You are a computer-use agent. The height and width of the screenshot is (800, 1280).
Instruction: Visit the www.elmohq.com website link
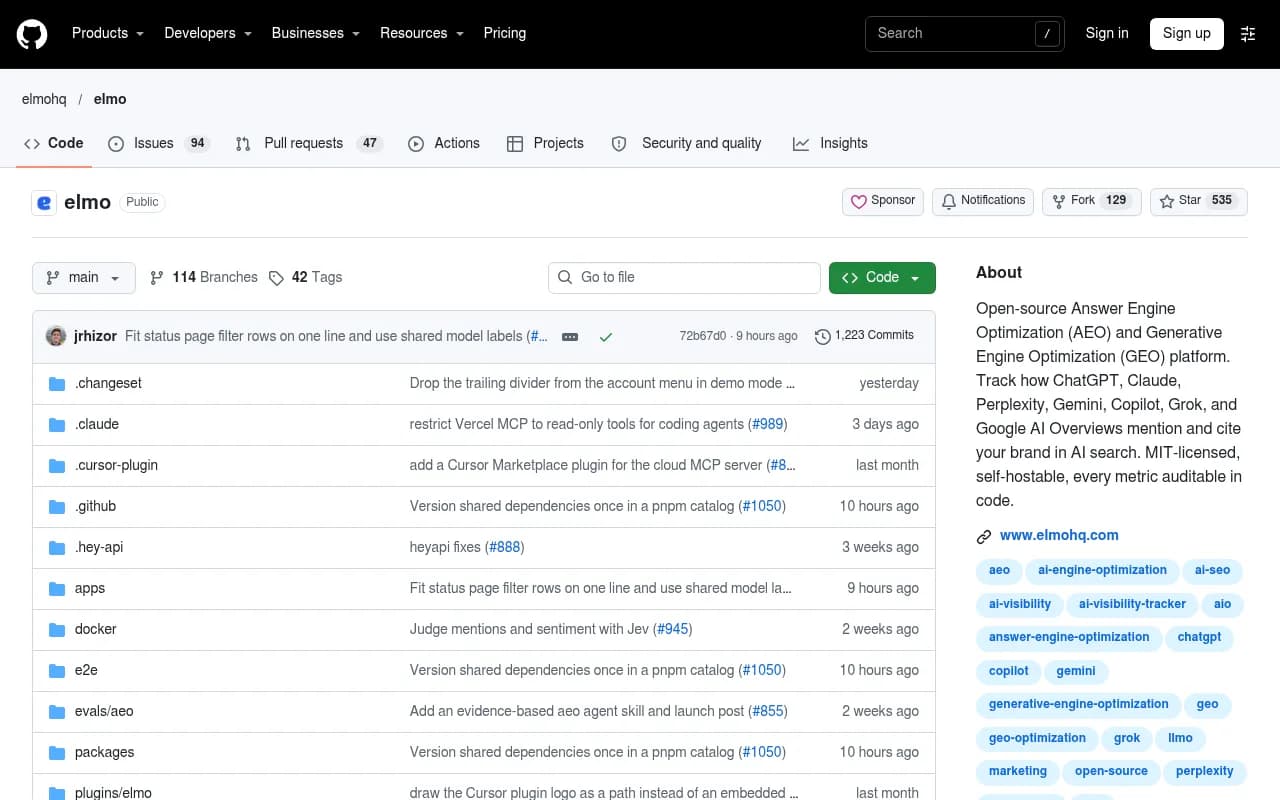point(1059,535)
